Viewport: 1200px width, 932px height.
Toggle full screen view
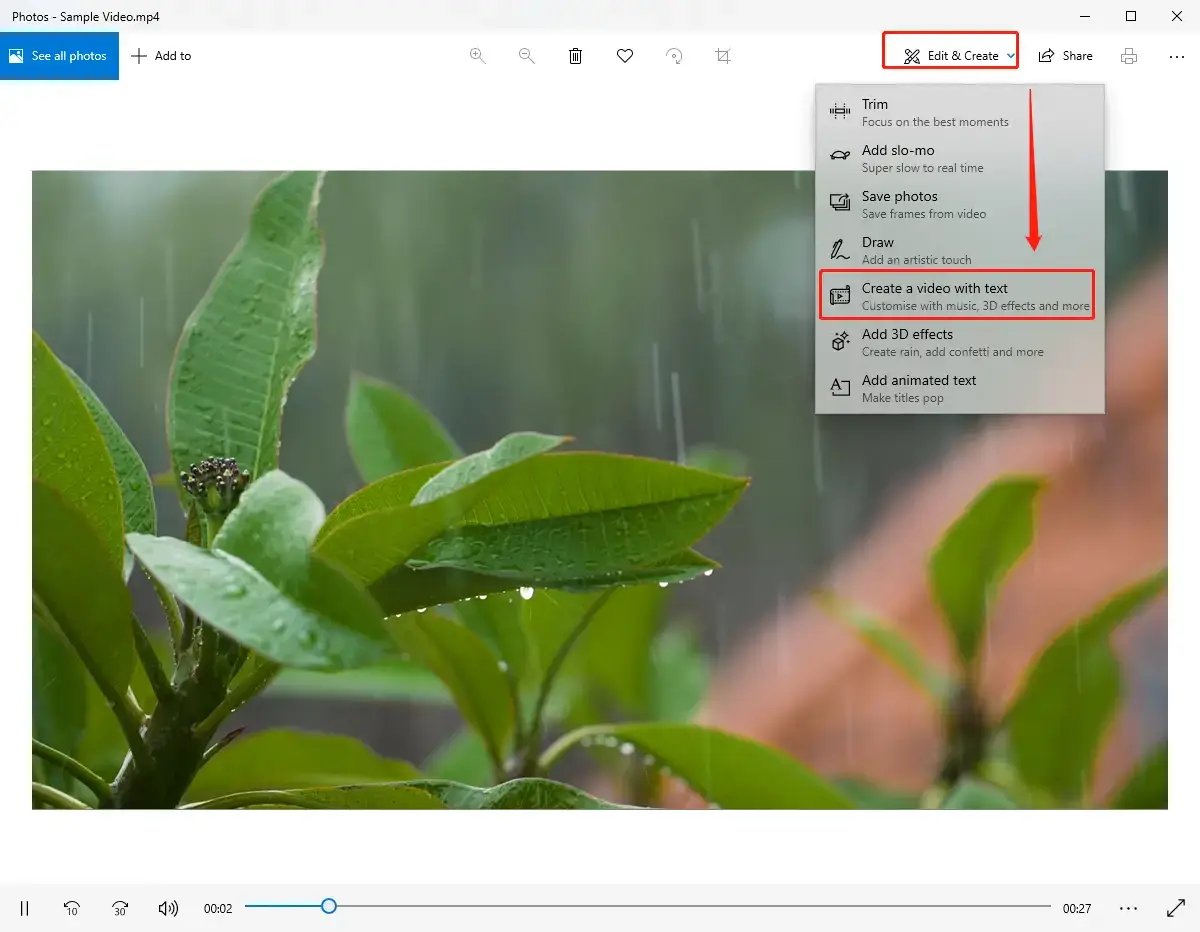tap(1176, 908)
